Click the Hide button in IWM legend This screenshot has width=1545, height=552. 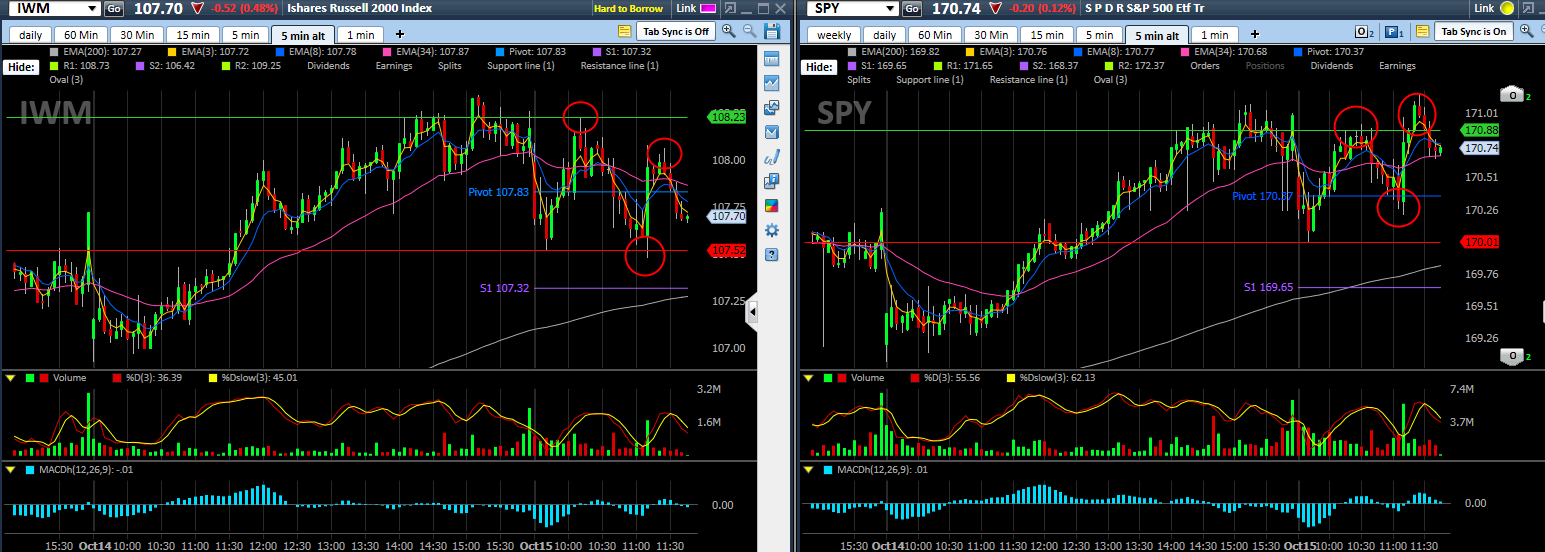tap(21, 67)
